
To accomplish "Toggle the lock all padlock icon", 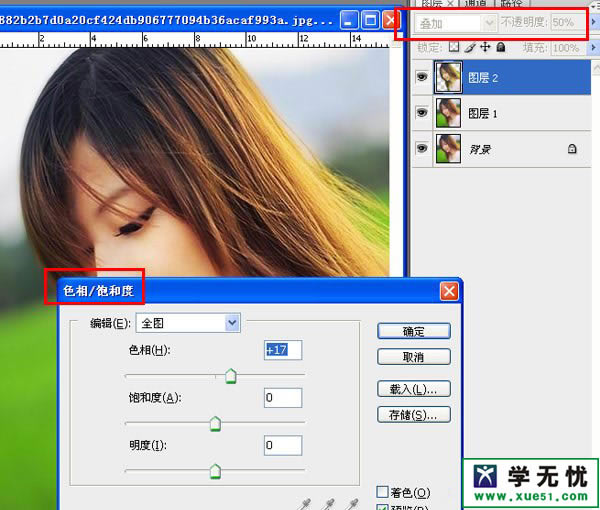I will [501, 47].
